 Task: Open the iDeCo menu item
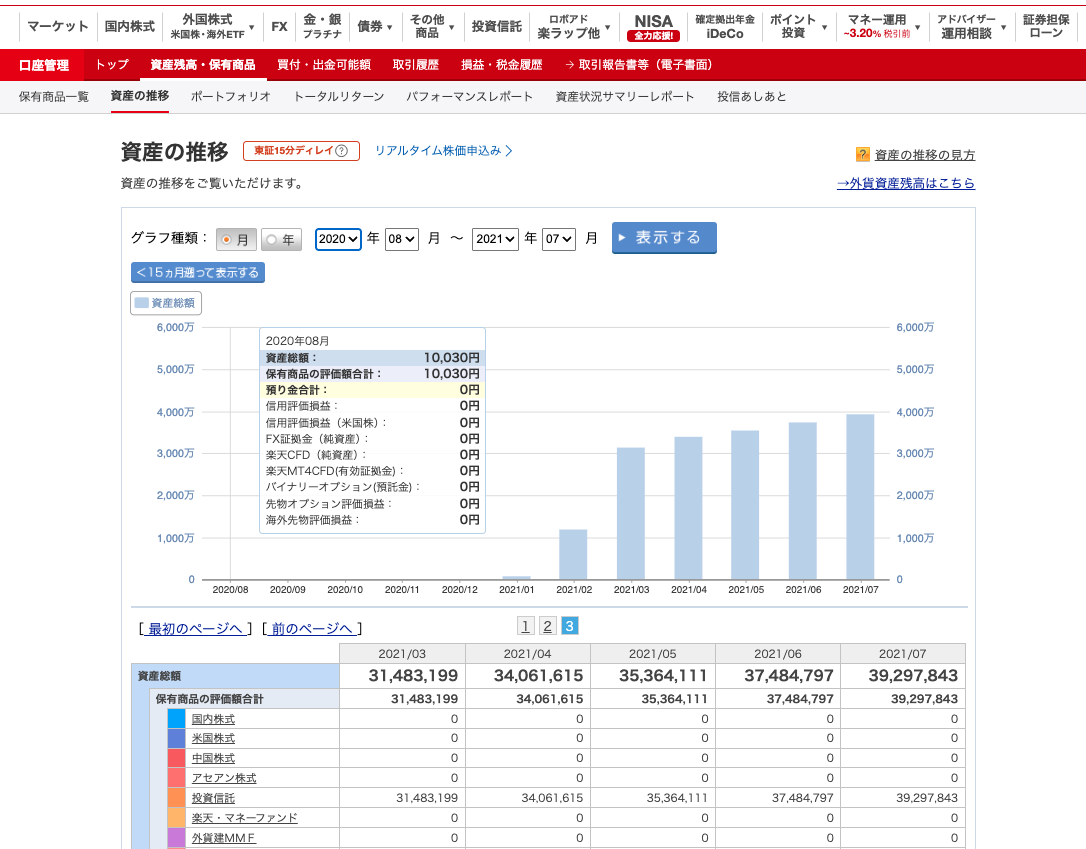coord(725,26)
